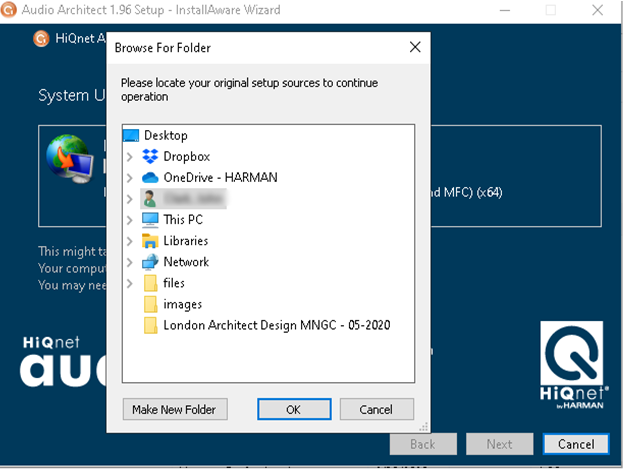Click the Network icon

150,262
